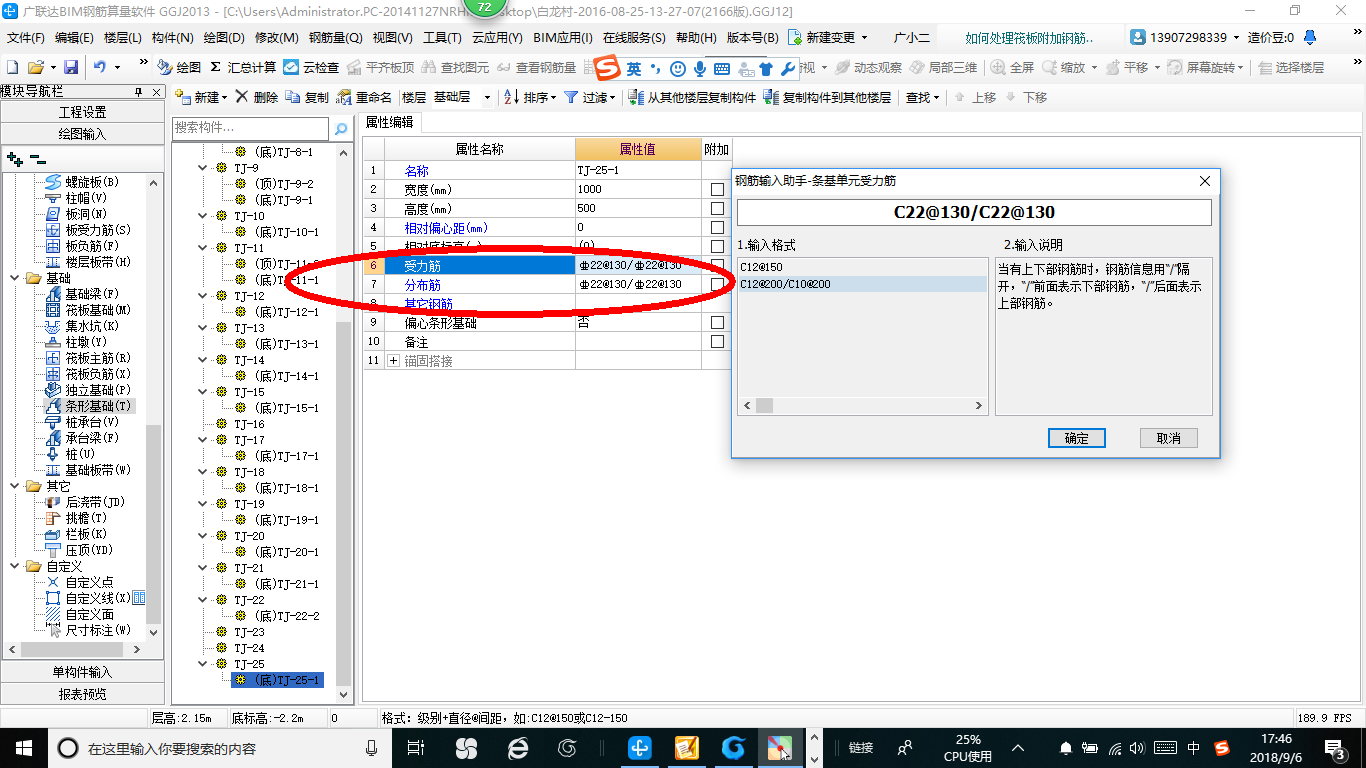This screenshot has width=1366, height=768.
Task: Collapse TJ-25 in component tree
Action: [203, 664]
